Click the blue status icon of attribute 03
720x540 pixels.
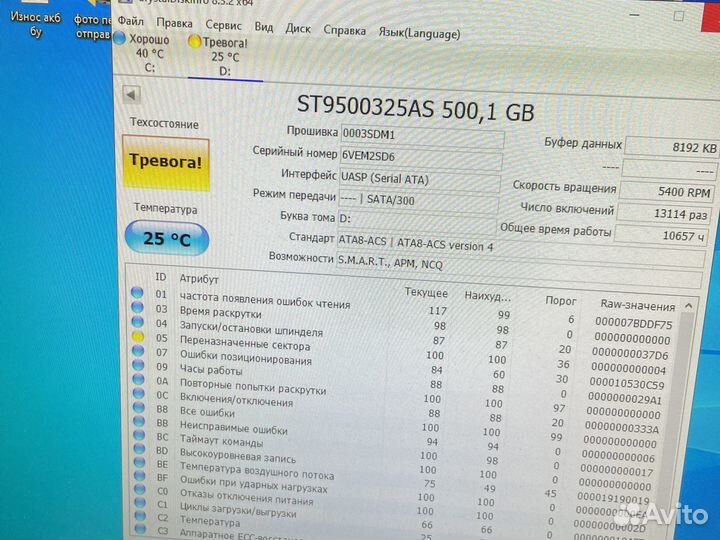click(137, 307)
